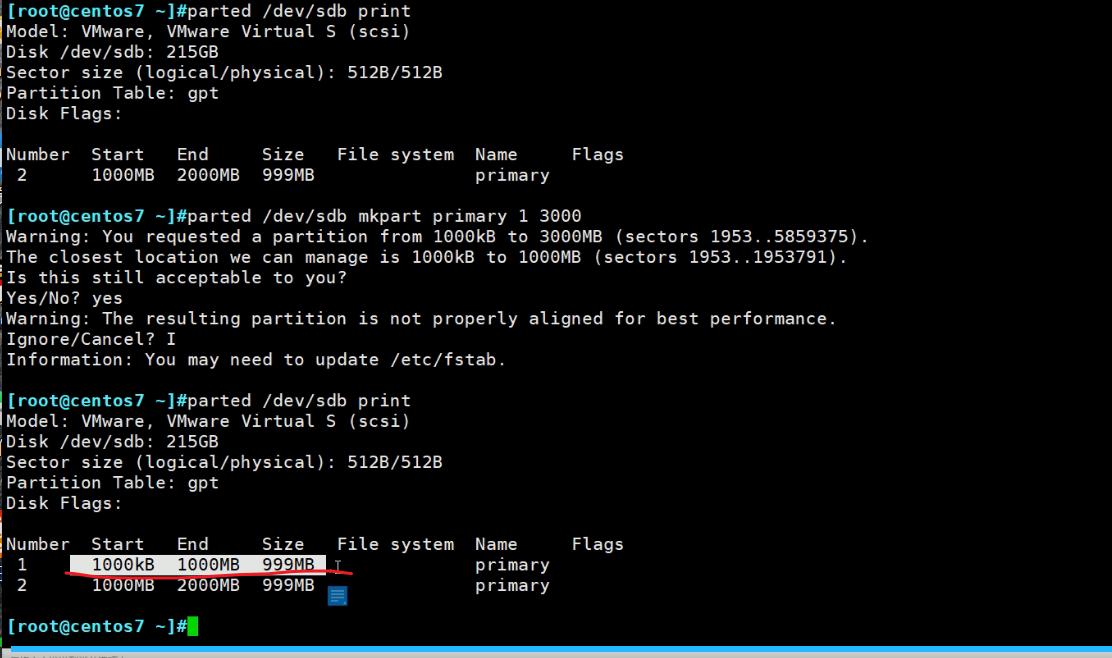The height and width of the screenshot is (658, 1112).
Task: Click the 'Partition Table: gpt' line at top
Action: click(112, 93)
